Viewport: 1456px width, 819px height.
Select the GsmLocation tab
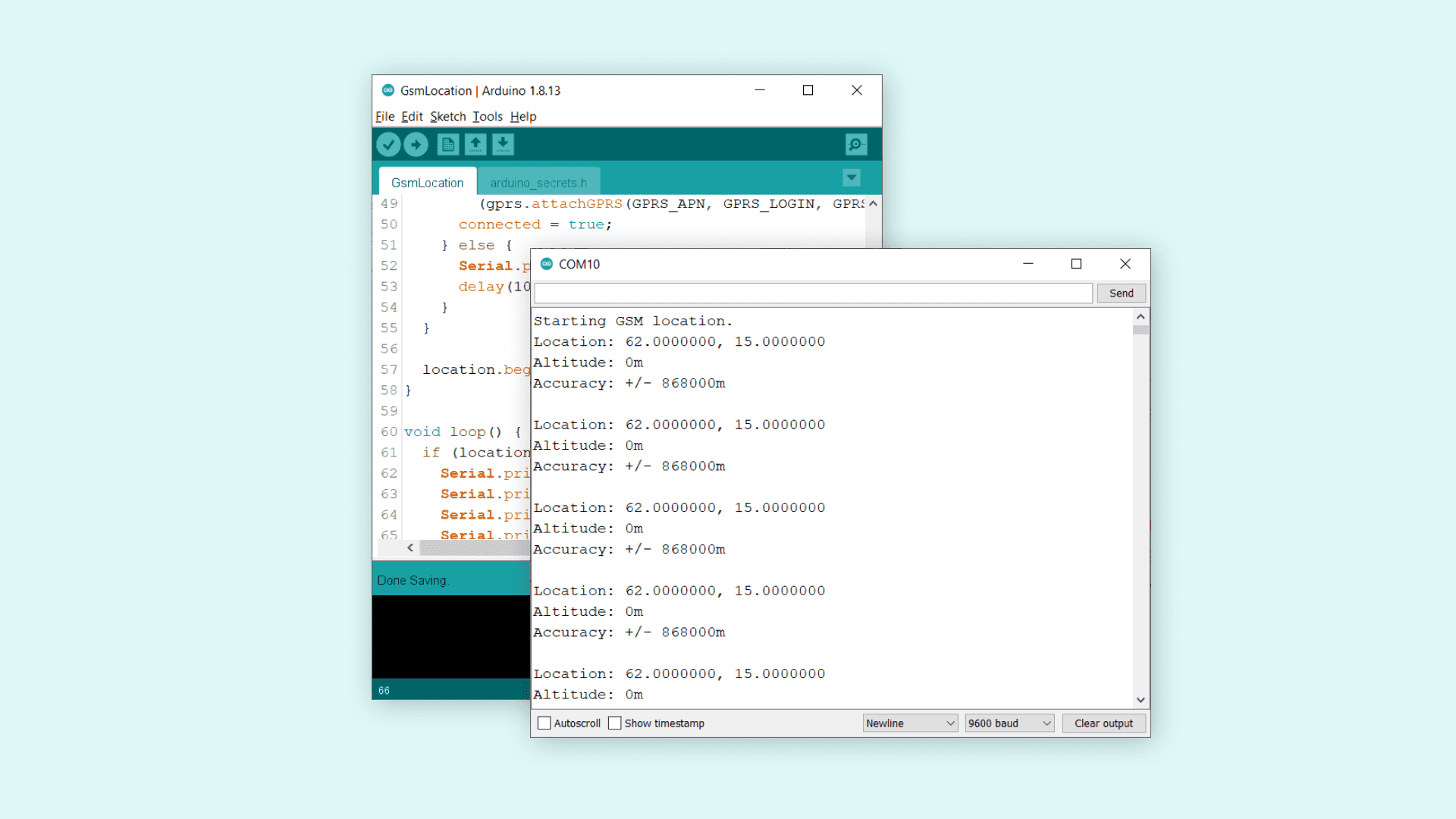(427, 182)
